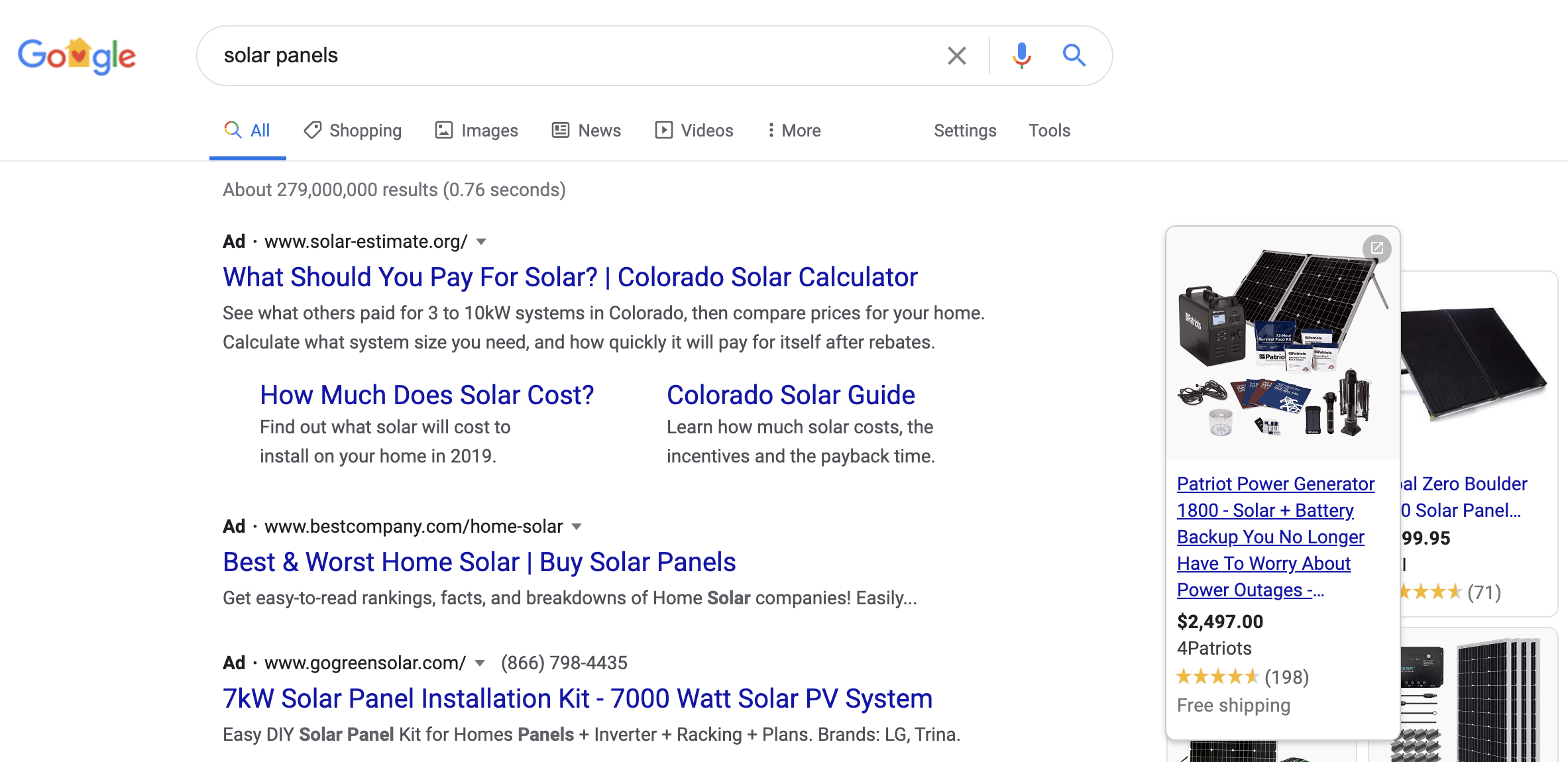Open the dropdown next to bestcompany.com ad
The width and height of the screenshot is (1568, 762).
[x=577, y=527]
